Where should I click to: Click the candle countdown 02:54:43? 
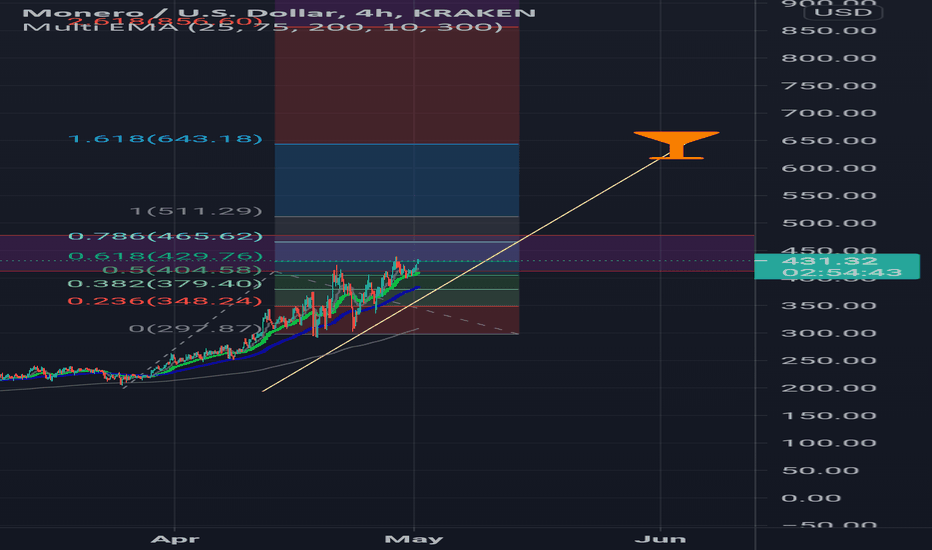pos(842,272)
